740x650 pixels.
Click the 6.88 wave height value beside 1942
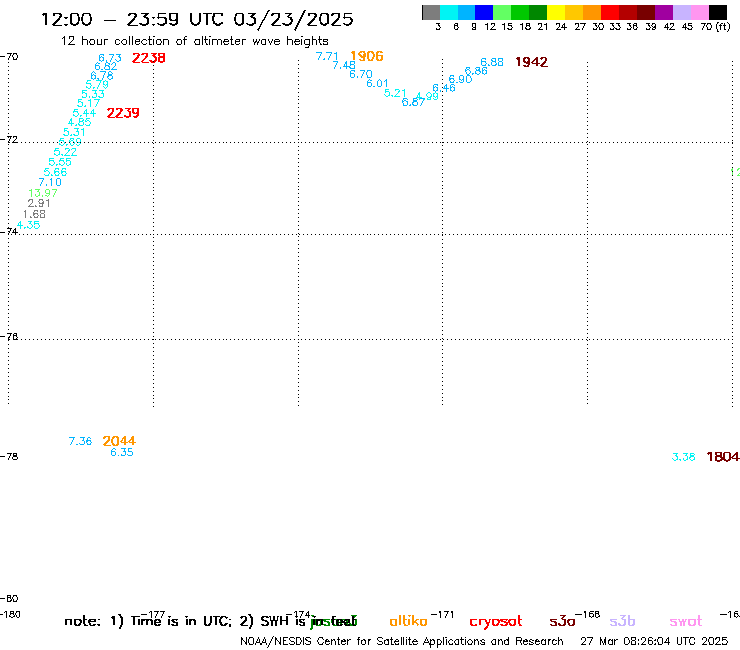(x=492, y=62)
